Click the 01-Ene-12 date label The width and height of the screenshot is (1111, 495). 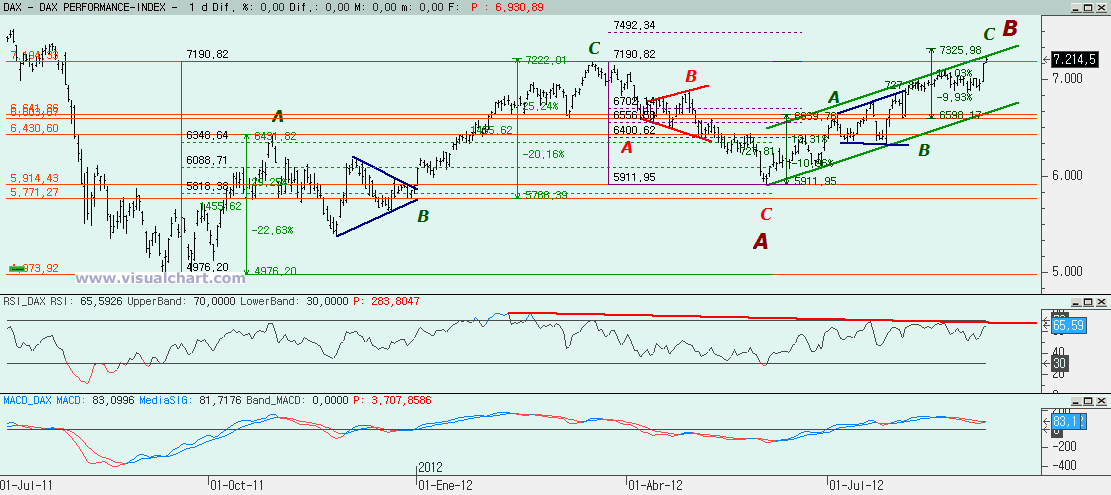coord(446,486)
